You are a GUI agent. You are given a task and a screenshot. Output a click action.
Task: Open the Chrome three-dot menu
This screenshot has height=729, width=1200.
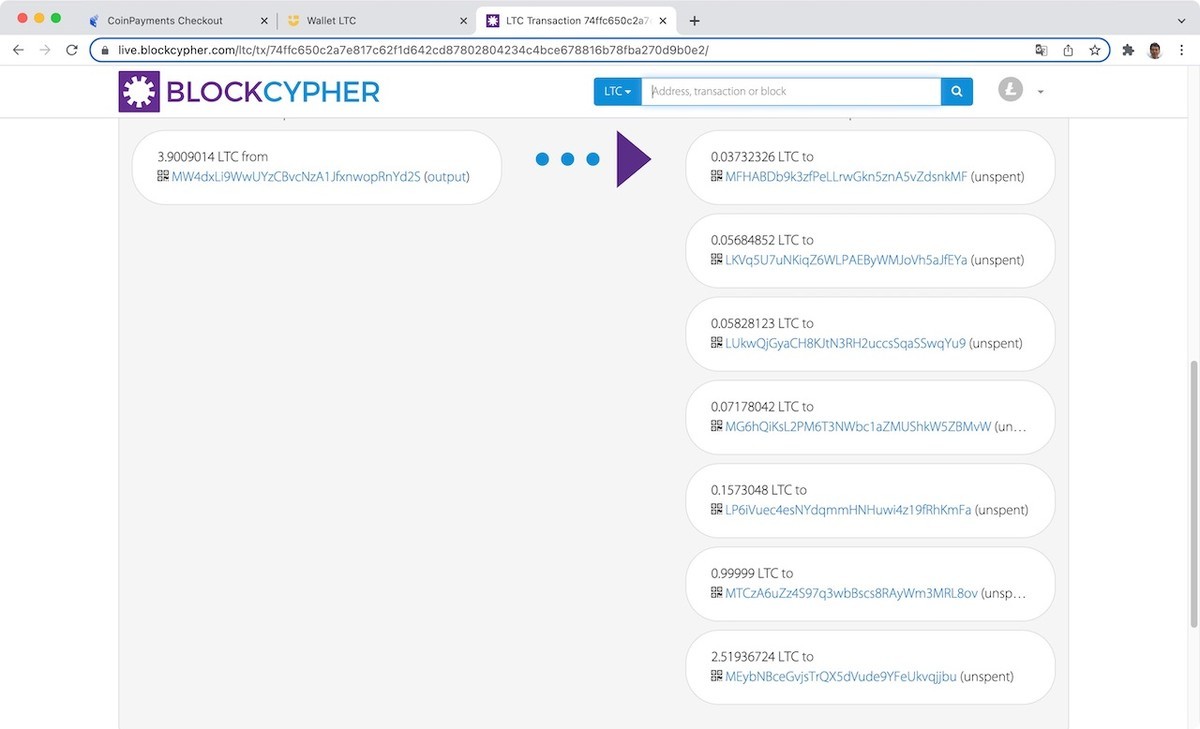point(1182,50)
